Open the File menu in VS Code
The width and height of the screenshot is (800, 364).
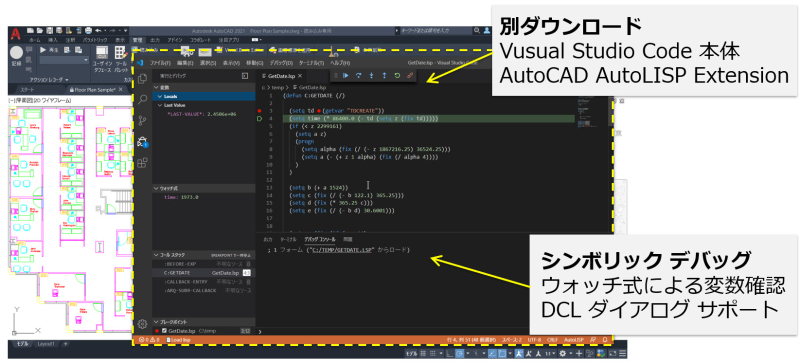(160, 63)
